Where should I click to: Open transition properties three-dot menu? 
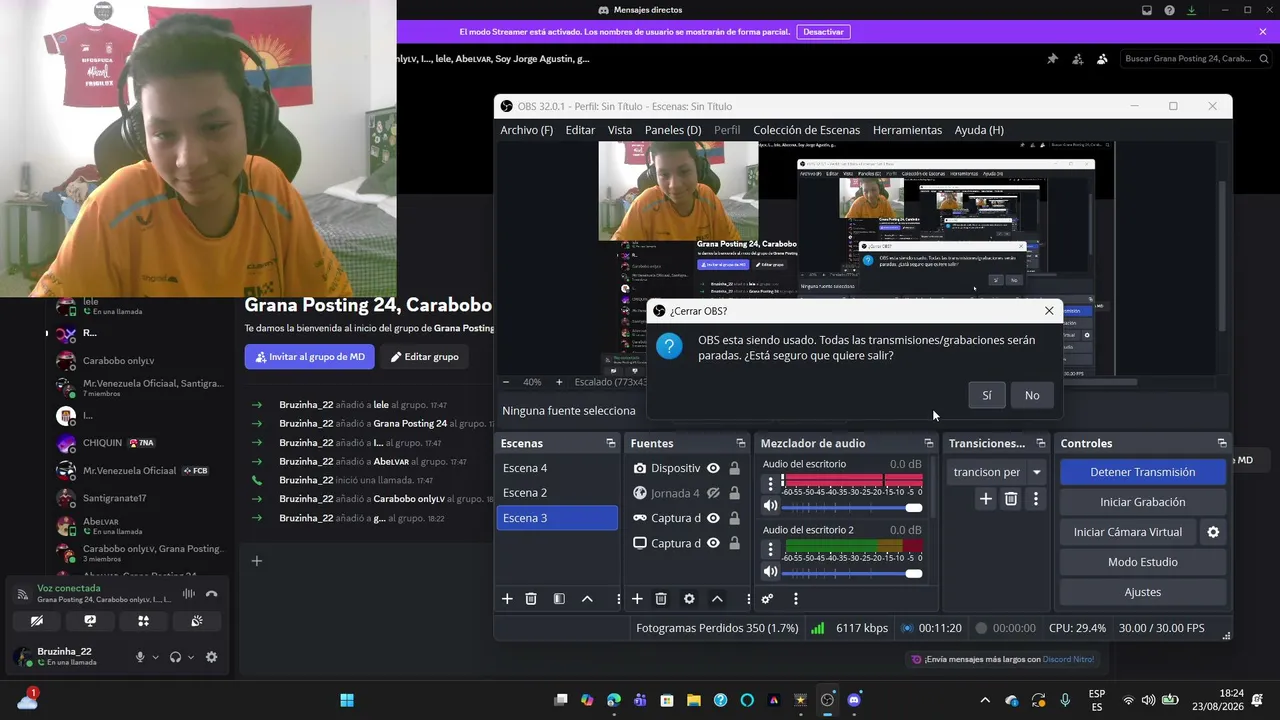(x=1036, y=498)
